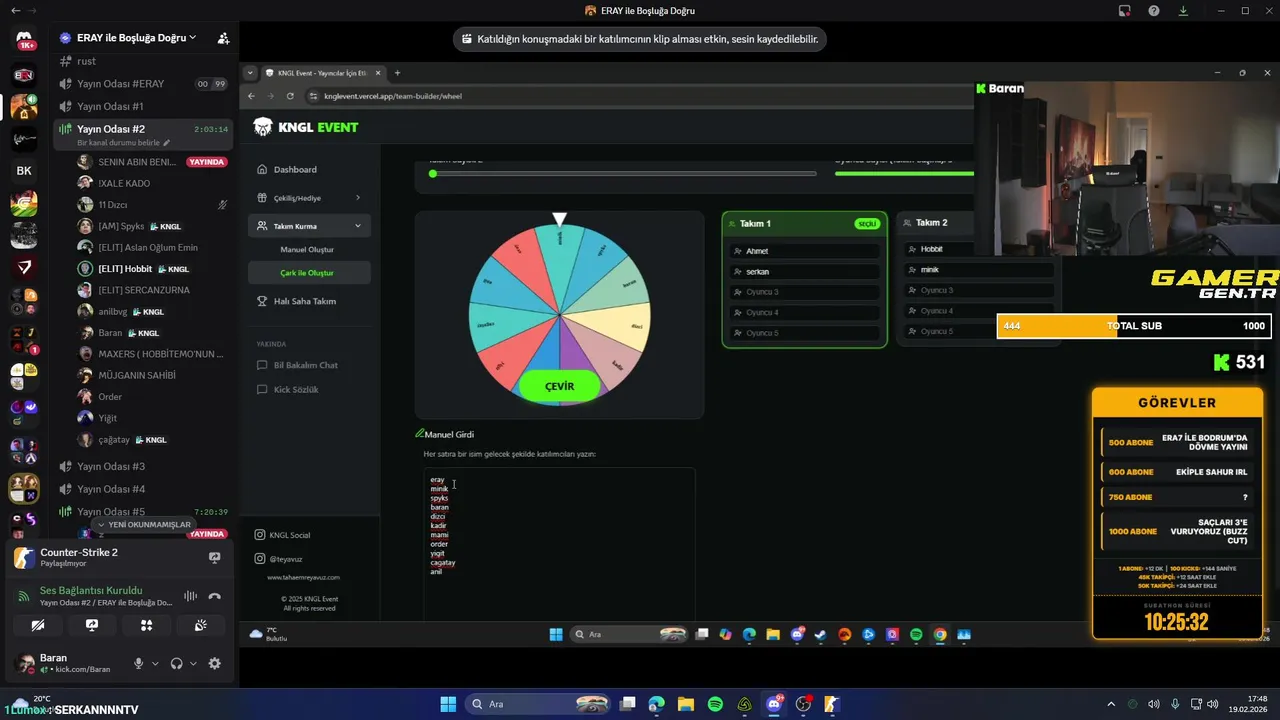Adjust the team count slider handle
The width and height of the screenshot is (1280, 720).
[433, 174]
